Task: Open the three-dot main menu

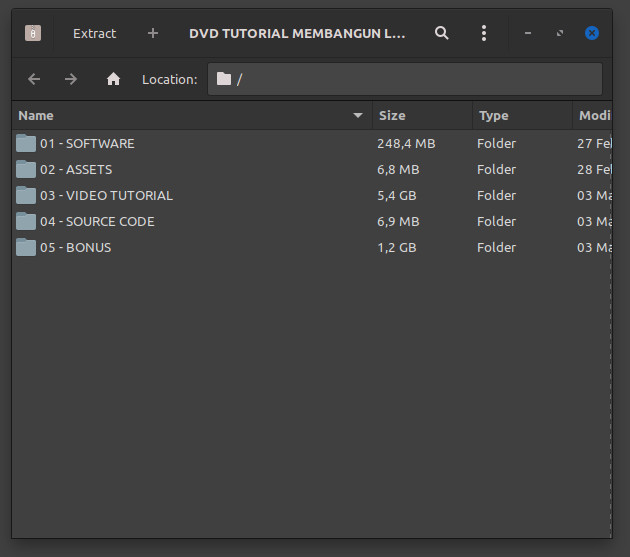Action: [484, 33]
